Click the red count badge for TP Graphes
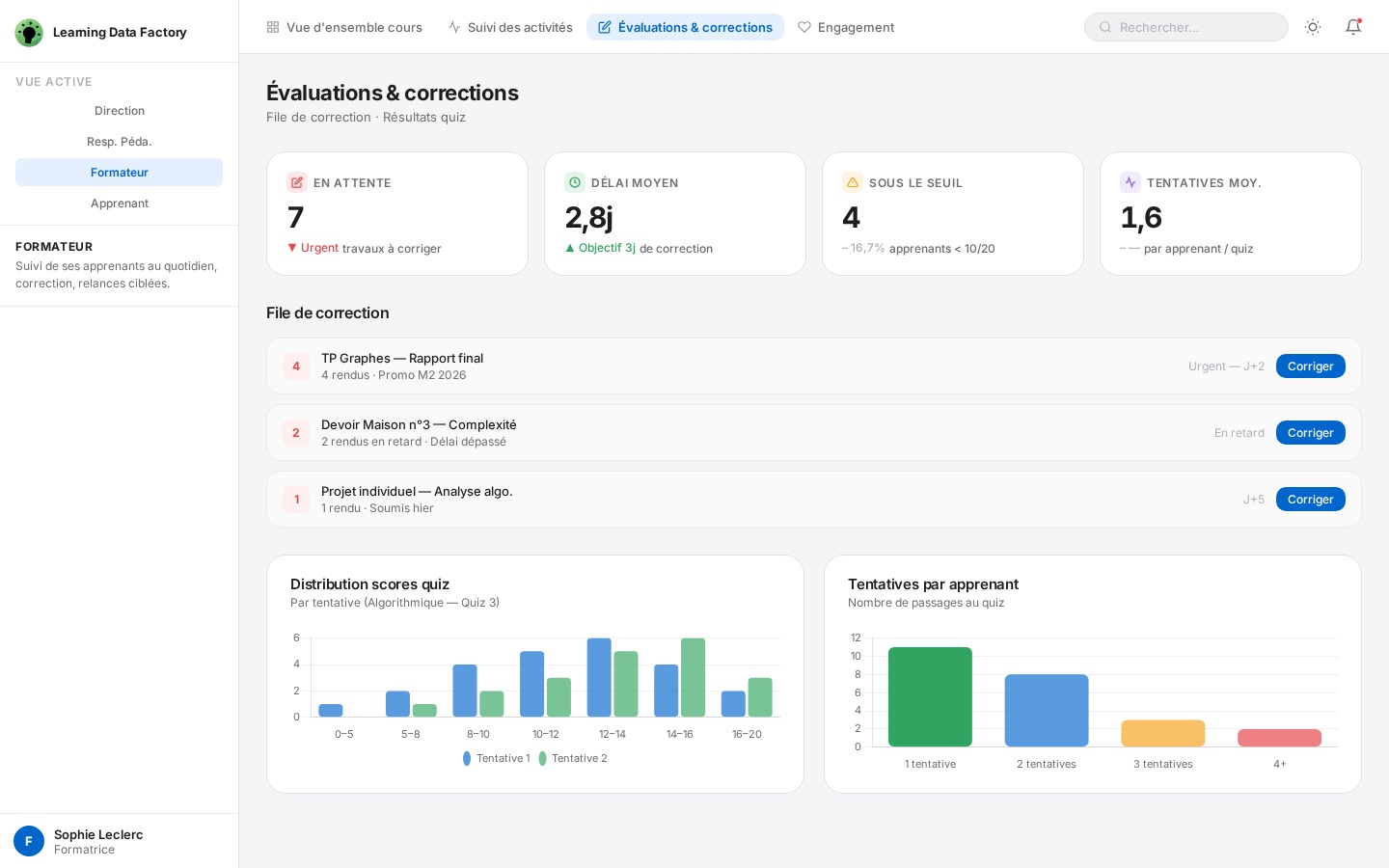The width and height of the screenshot is (1389, 868). tap(296, 366)
